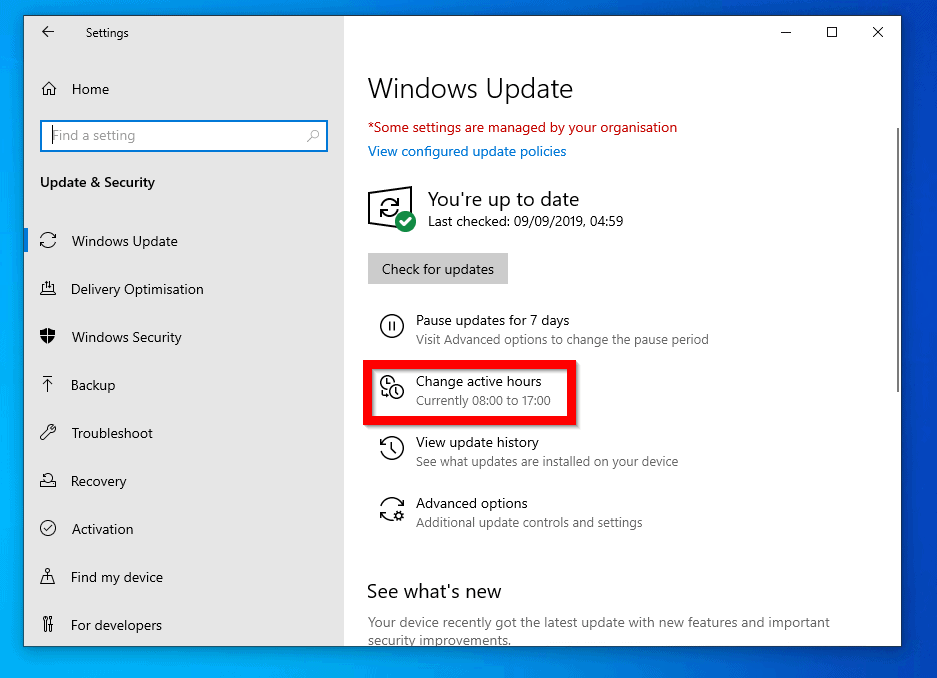Click the back arrow in Settings
The height and width of the screenshot is (678, 937).
click(x=47, y=32)
